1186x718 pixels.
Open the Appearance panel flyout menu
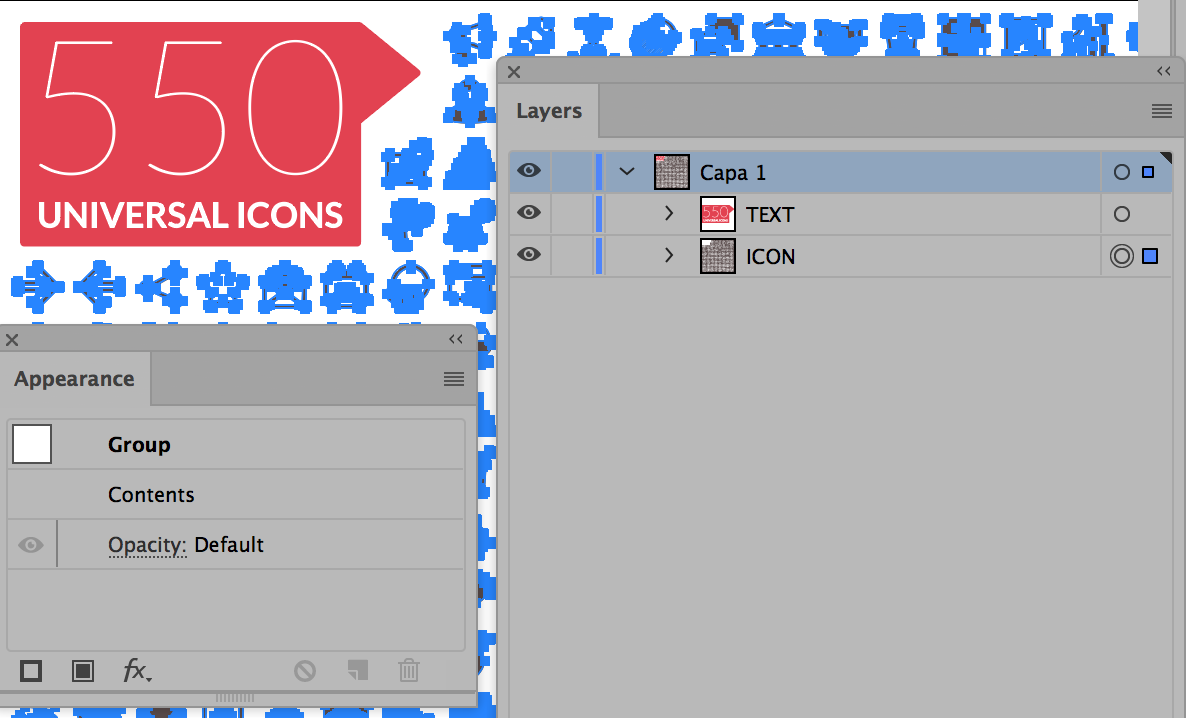pyautogui.click(x=454, y=379)
